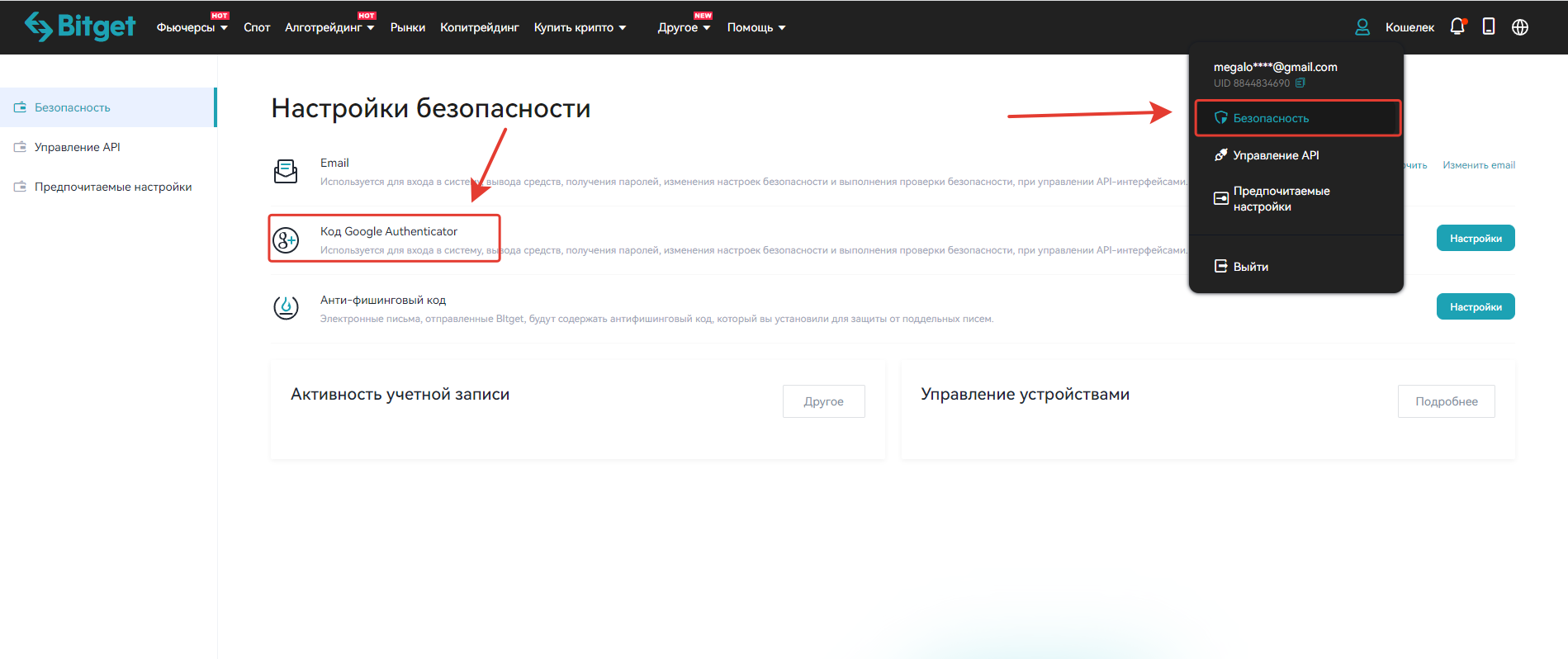
Task: Open the notifications bell
Action: [1458, 26]
